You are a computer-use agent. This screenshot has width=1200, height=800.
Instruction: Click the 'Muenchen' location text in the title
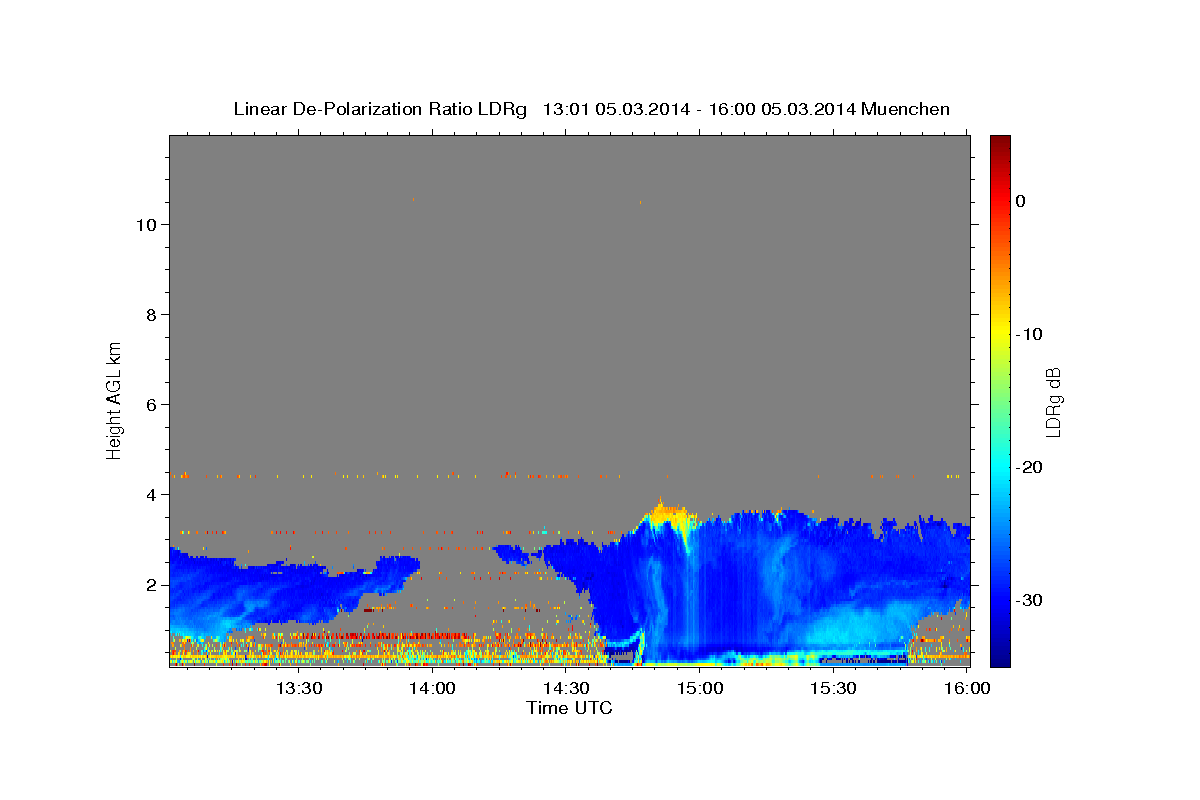click(x=907, y=109)
